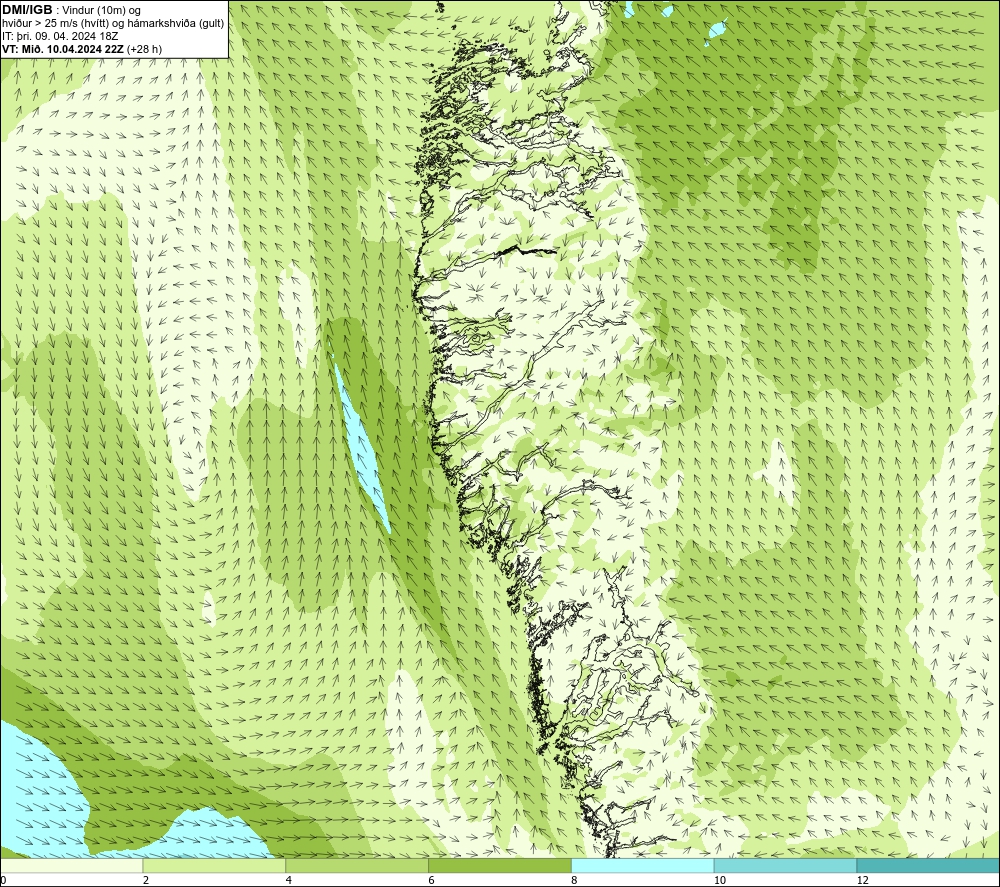Click the legend scale label "6"
1000x887 pixels.
pyautogui.click(x=432, y=880)
